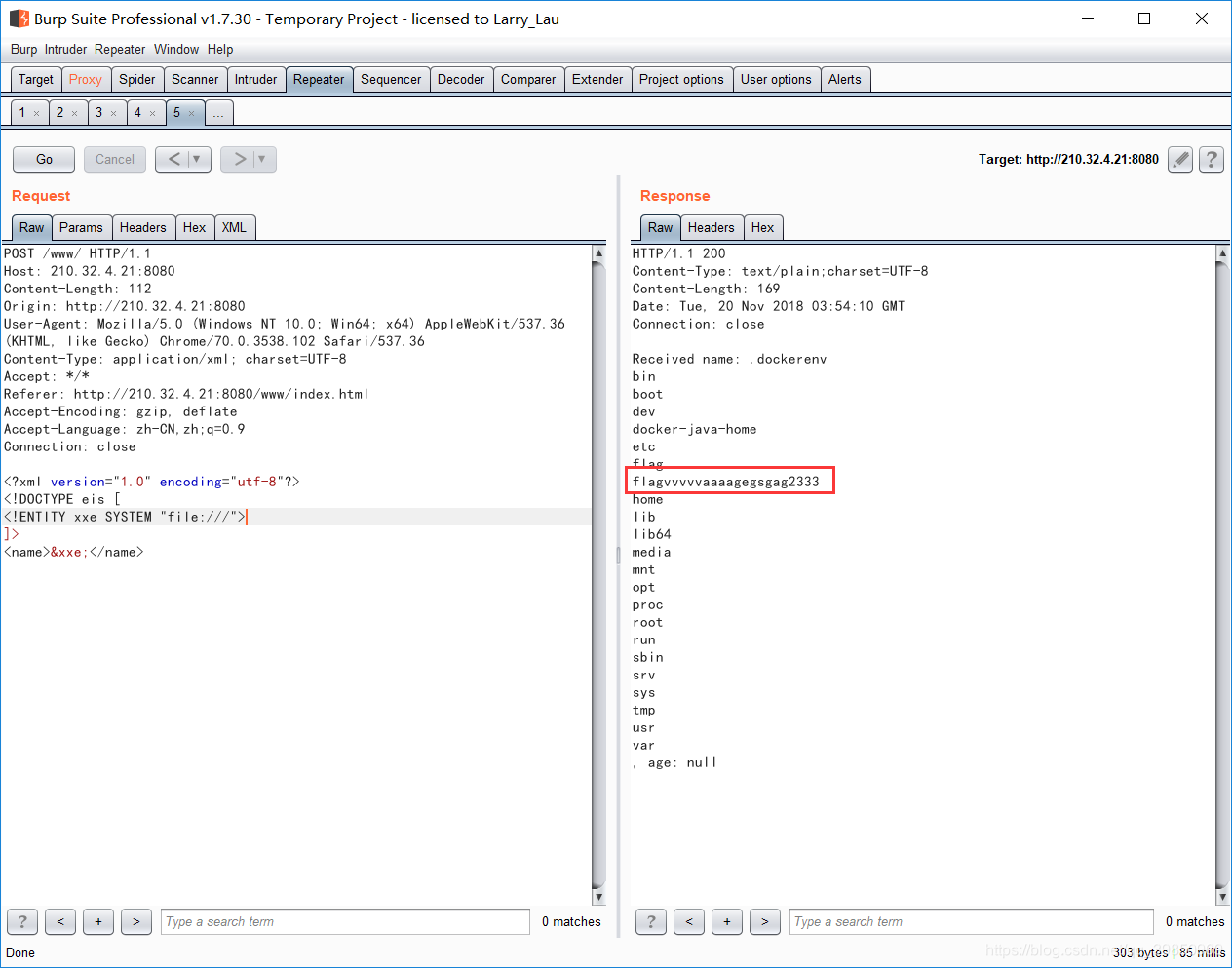Viewport: 1232px width, 968px height.
Task: Switch to the Decoder tab
Action: [x=461, y=80]
